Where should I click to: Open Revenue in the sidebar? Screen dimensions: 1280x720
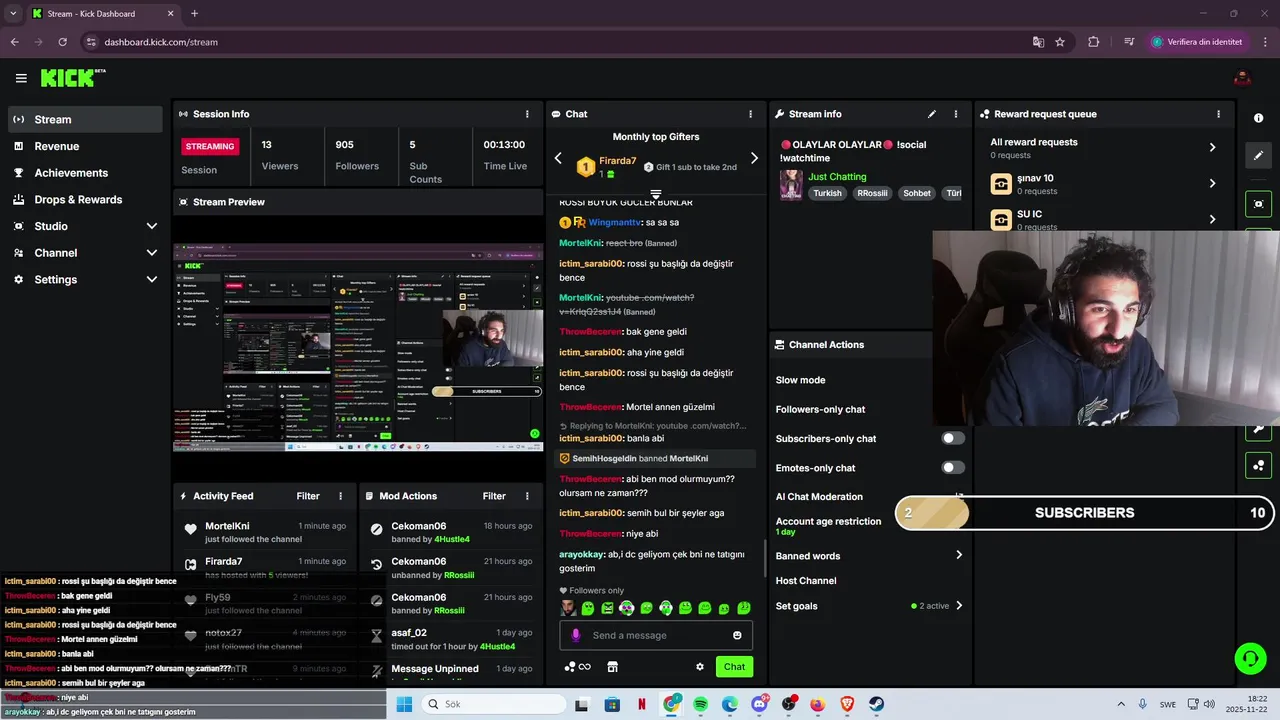pyautogui.click(x=85, y=146)
